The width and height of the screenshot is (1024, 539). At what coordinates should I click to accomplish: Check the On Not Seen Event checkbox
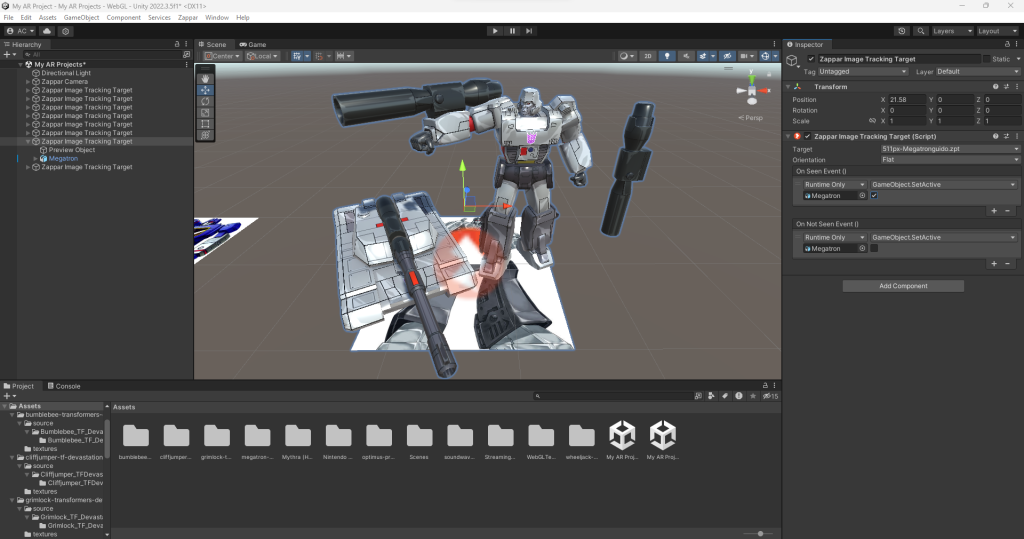click(x=874, y=248)
